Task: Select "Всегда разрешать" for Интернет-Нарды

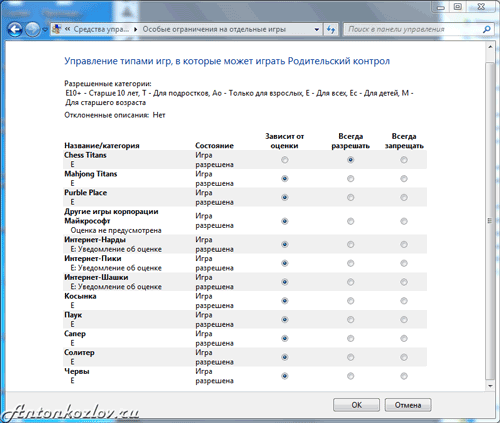Action: 350,244
